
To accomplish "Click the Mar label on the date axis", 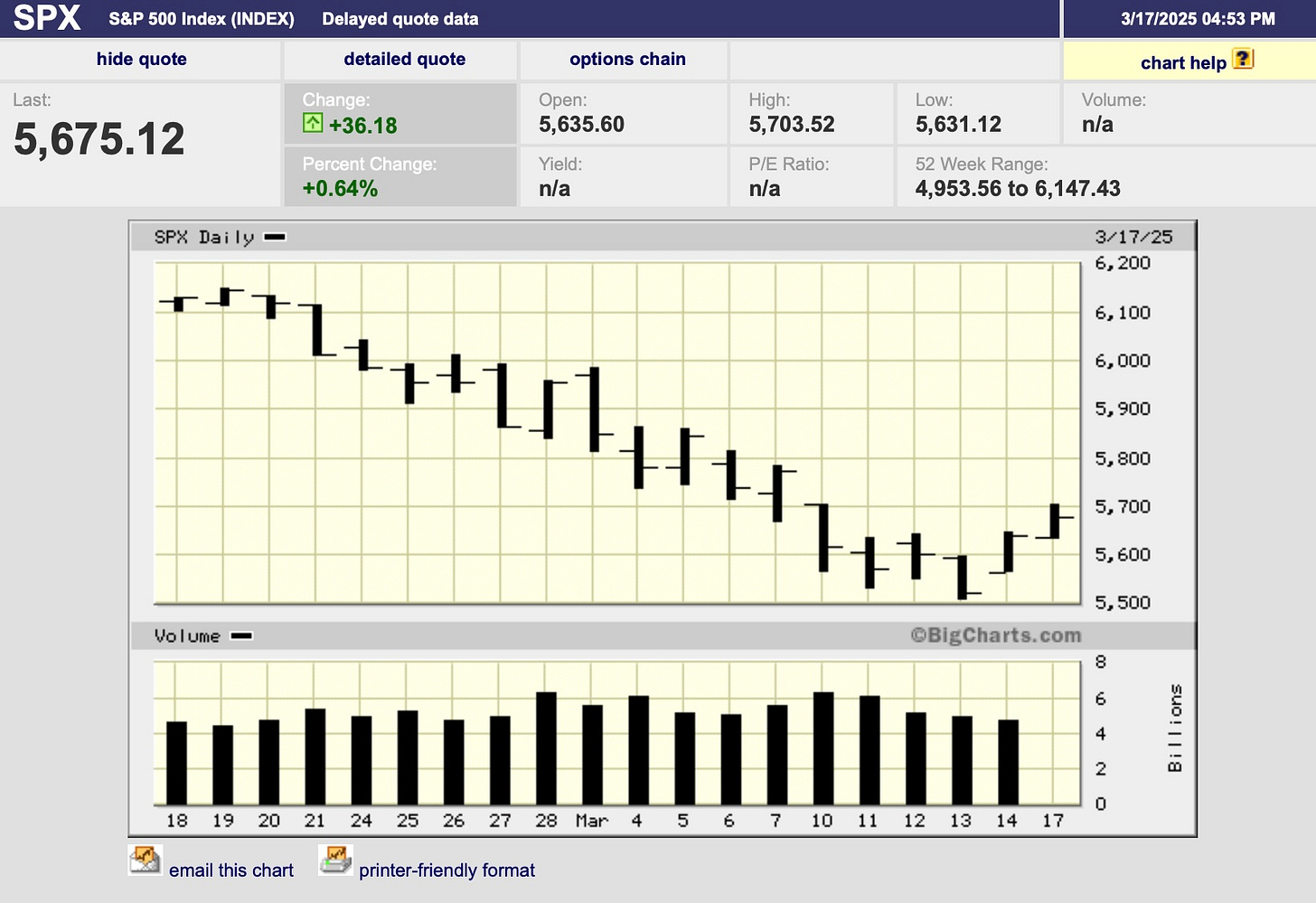I will (x=591, y=821).
